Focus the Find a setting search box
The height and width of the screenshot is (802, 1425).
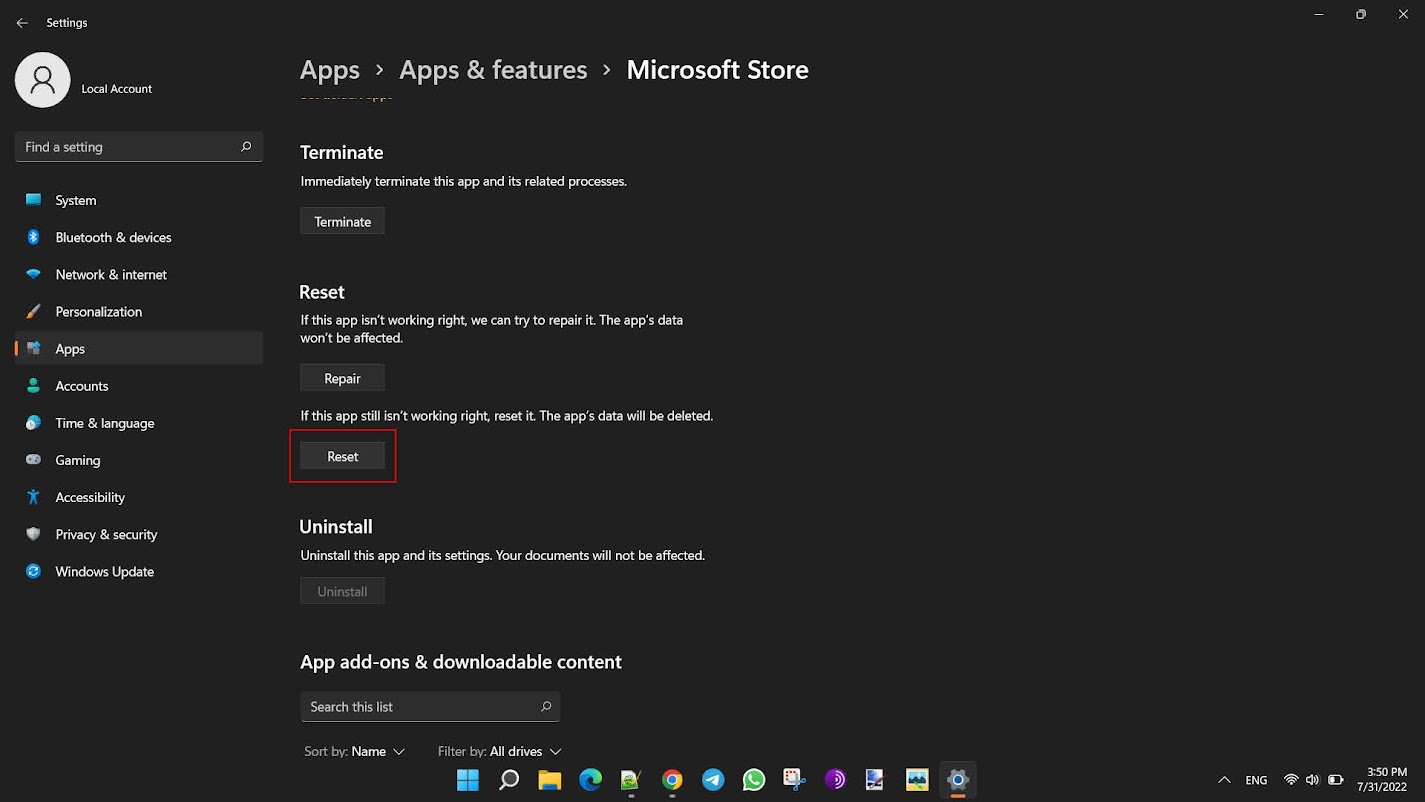click(139, 147)
